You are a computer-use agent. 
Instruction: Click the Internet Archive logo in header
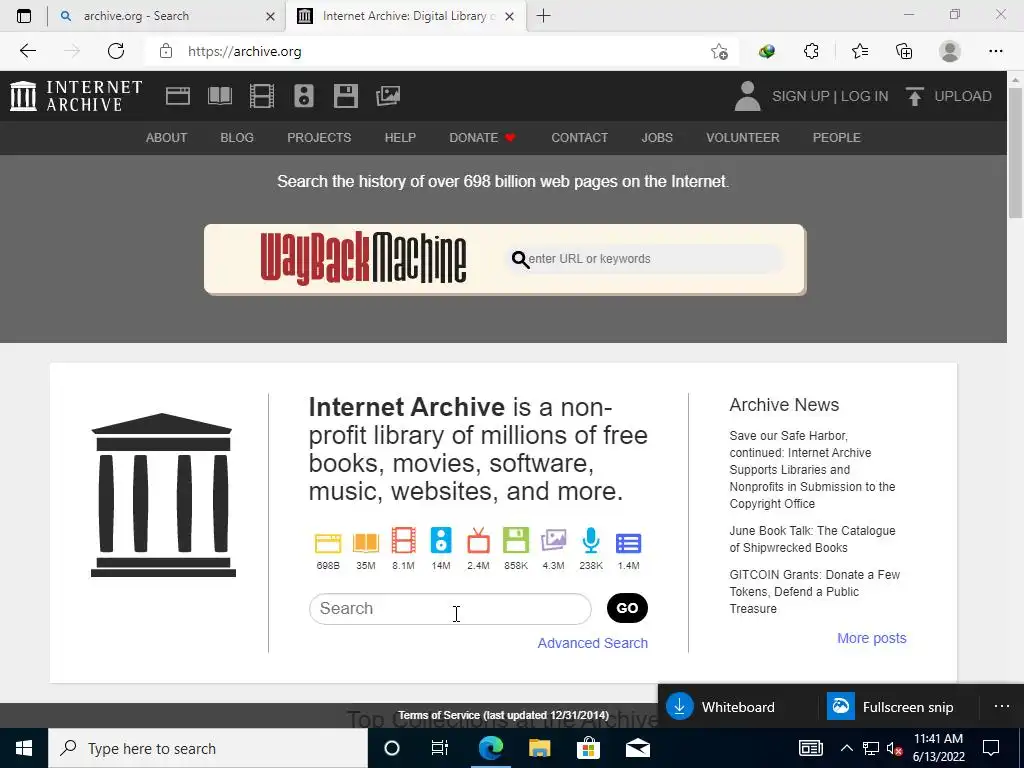tap(76, 96)
